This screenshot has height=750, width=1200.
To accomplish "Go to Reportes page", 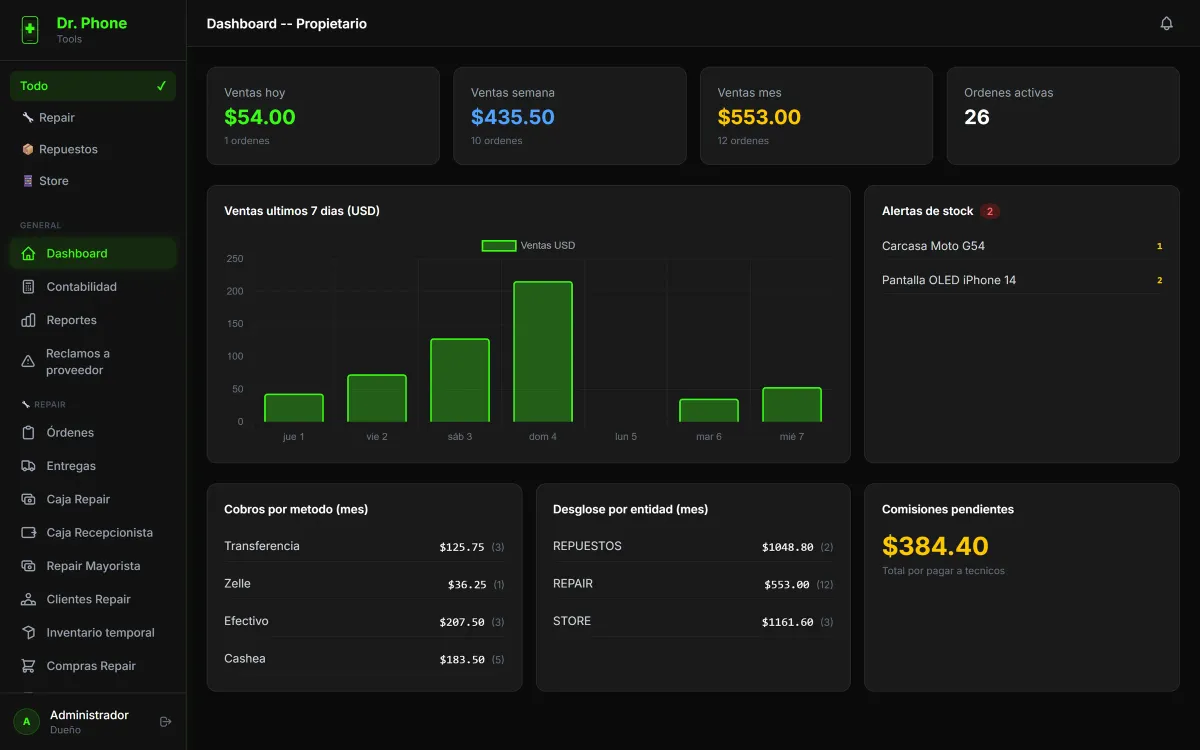I will point(93,320).
